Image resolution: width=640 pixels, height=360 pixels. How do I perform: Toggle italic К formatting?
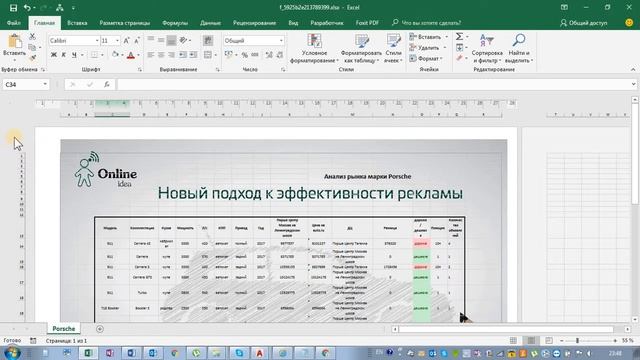64,55
